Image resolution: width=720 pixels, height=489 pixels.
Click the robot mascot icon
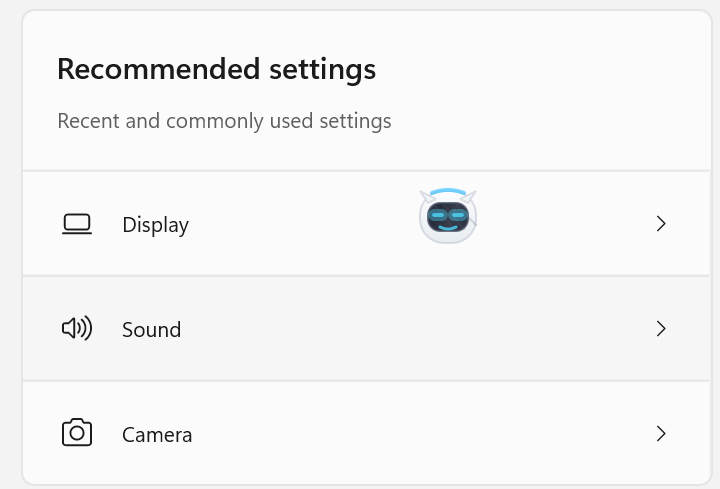447,217
